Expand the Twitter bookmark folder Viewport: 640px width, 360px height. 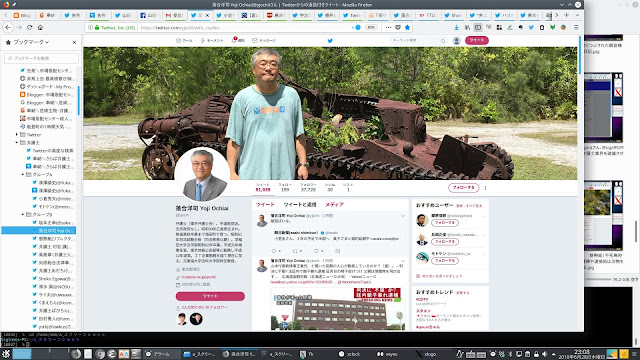17,134
